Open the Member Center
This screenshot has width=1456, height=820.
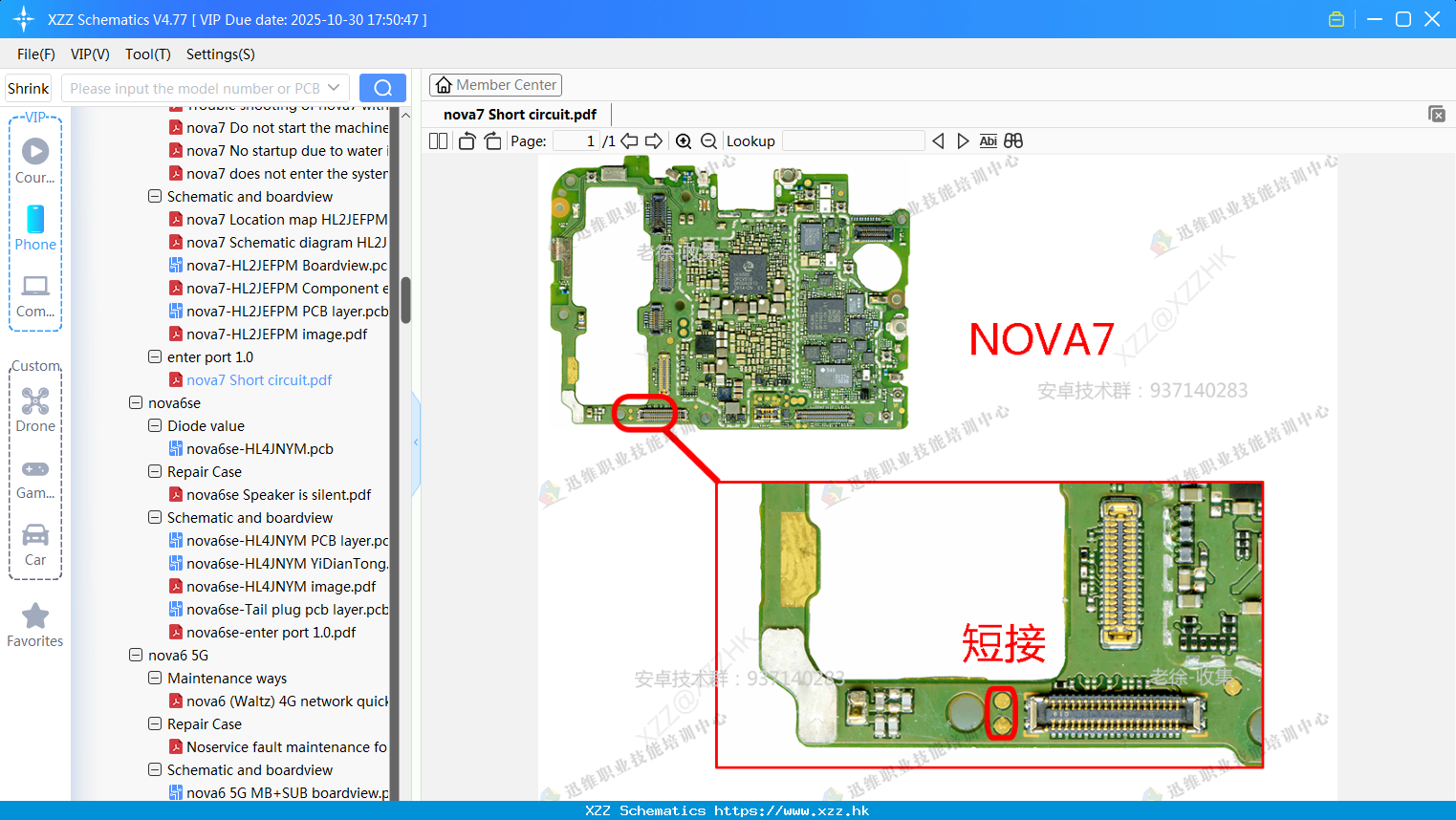[495, 85]
